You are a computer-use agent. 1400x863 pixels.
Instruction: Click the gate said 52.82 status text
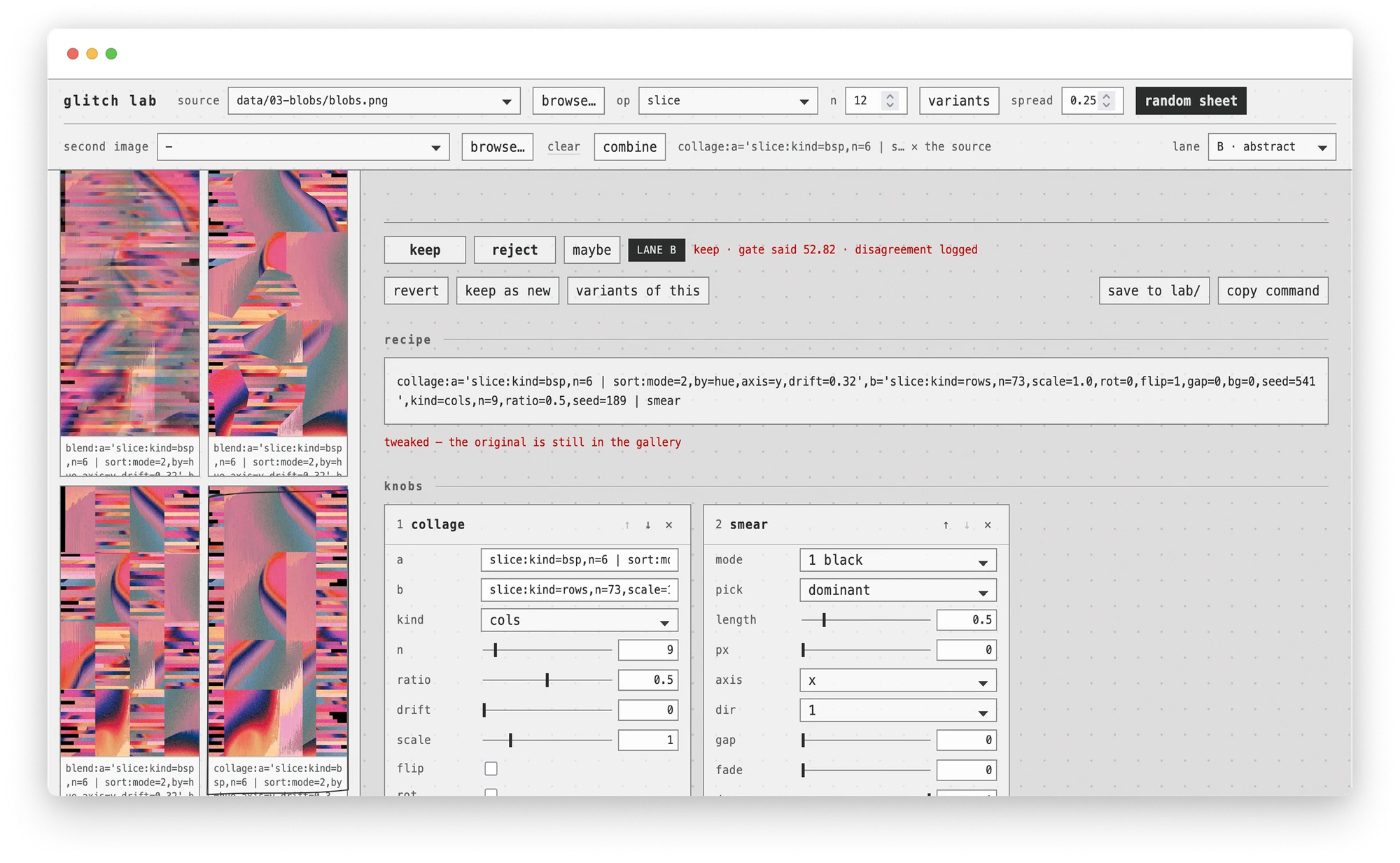787,250
